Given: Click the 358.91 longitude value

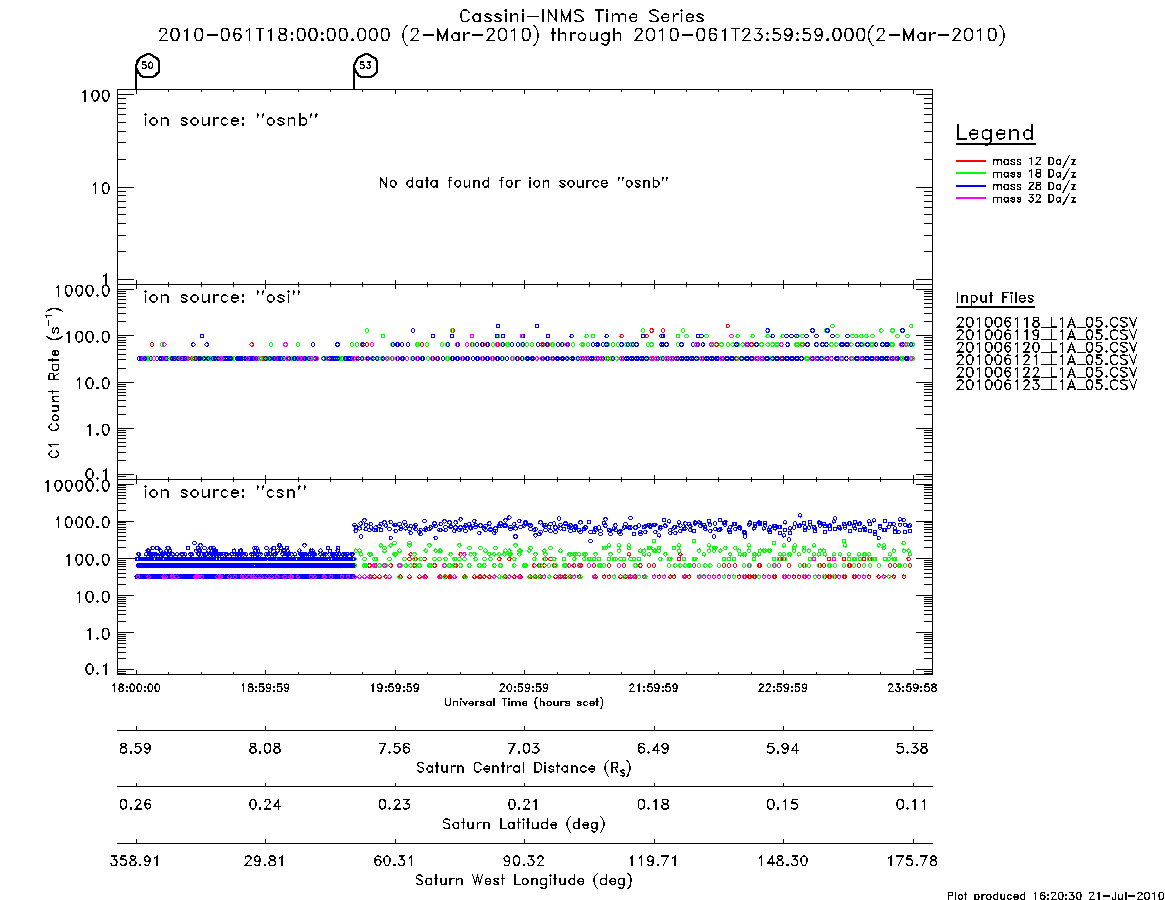Looking at the screenshot, I should (135, 861).
